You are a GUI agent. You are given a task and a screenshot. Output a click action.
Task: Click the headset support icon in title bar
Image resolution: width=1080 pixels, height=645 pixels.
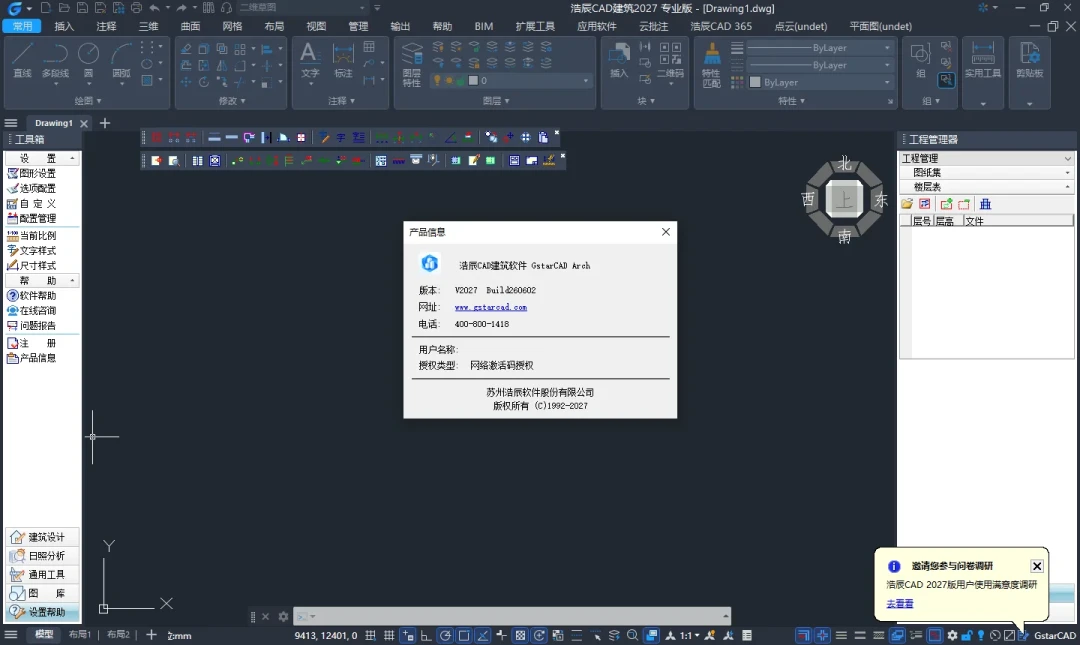(226, 8)
